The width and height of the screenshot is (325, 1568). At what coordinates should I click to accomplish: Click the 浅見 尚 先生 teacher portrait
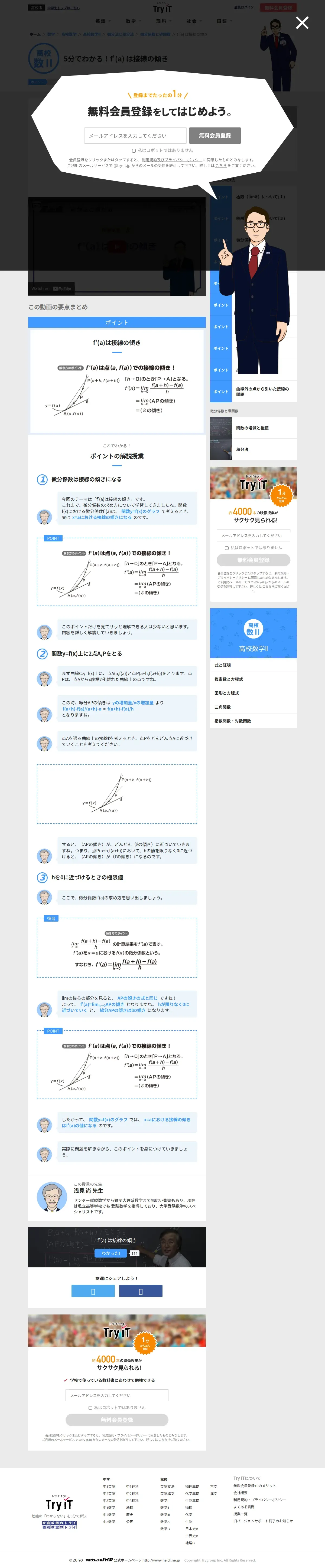tap(51, 1197)
